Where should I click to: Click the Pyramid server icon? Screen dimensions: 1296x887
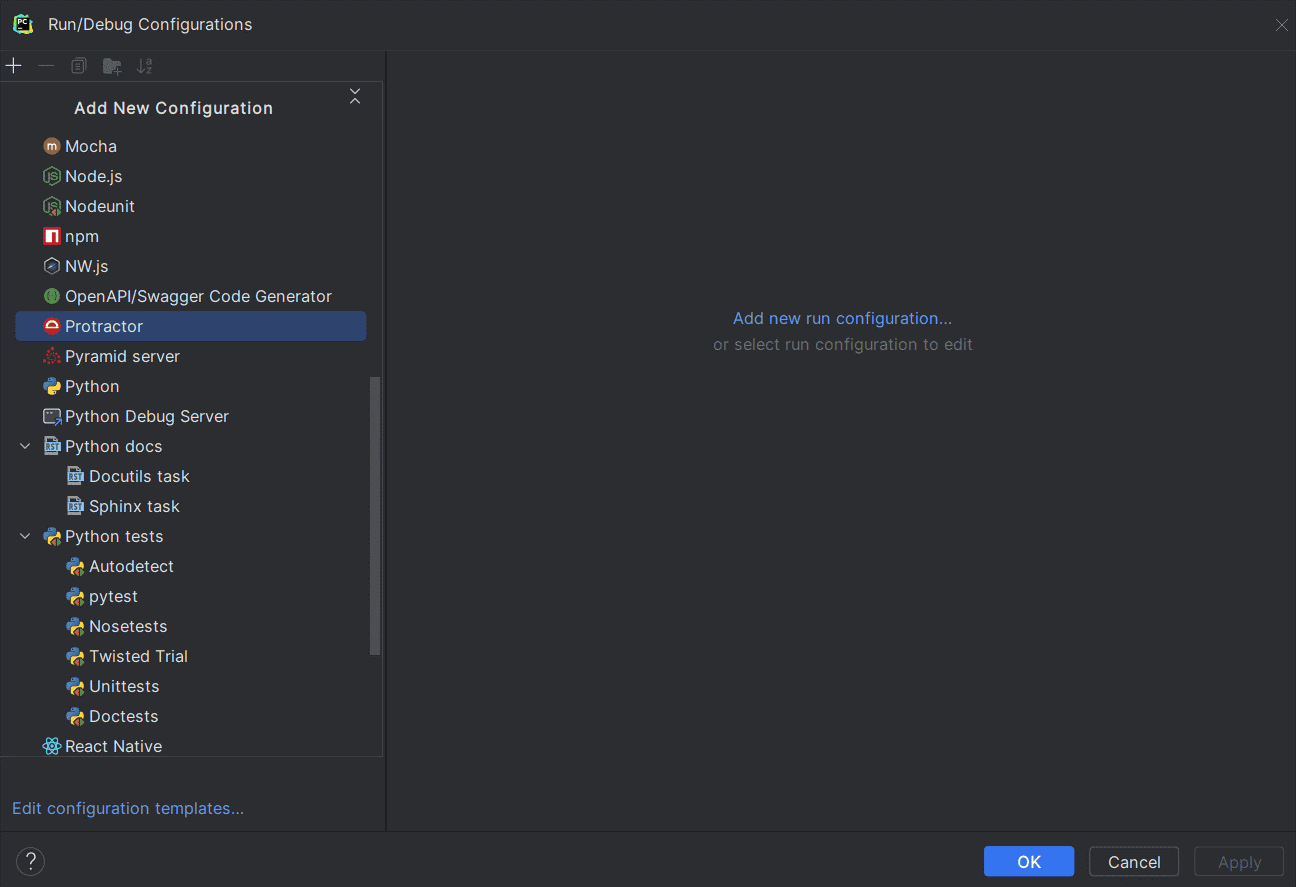point(52,356)
